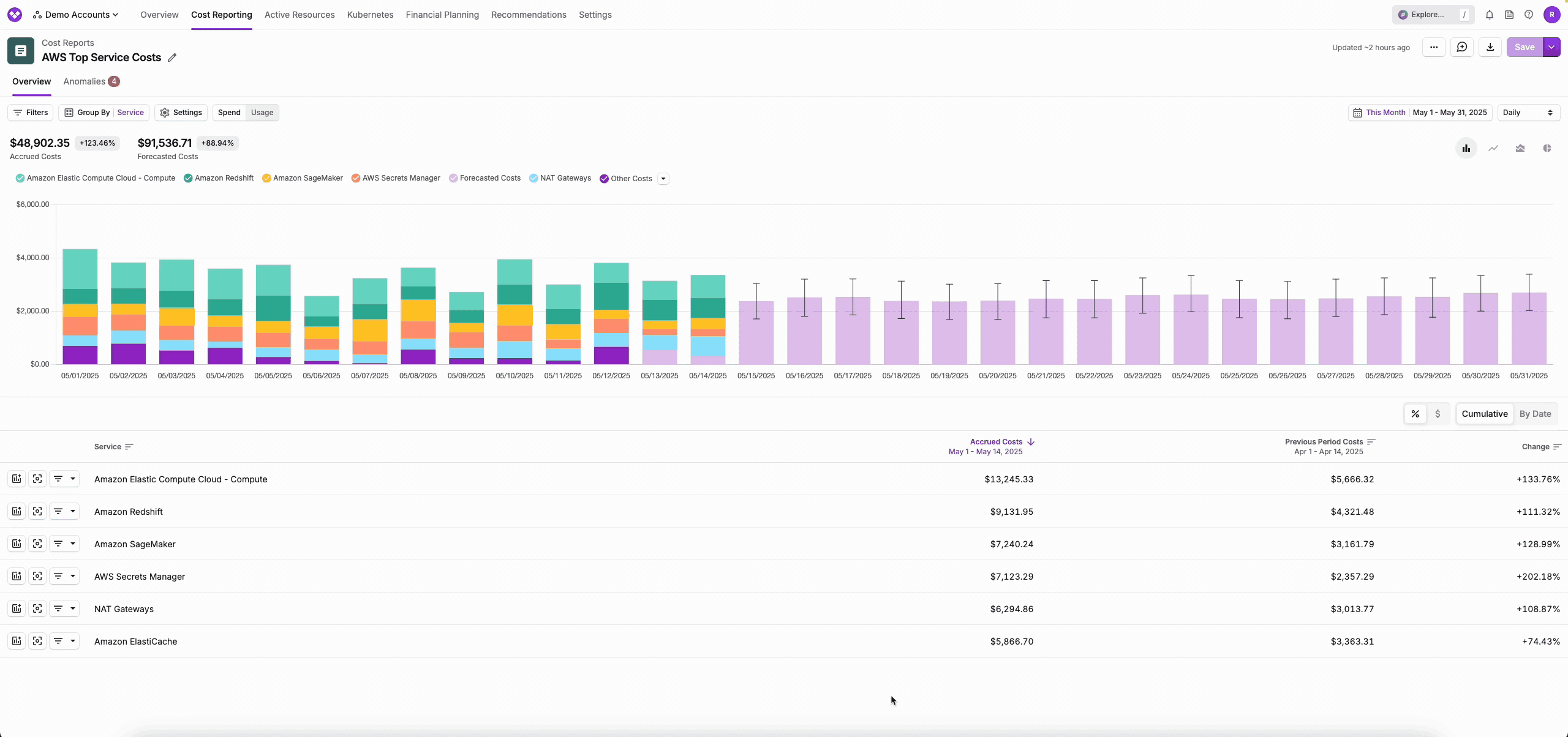Open filter dropdown for Amazon ElastiCache row
Viewport: 1568px width, 737px height.
pyautogui.click(x=64, y=641)
